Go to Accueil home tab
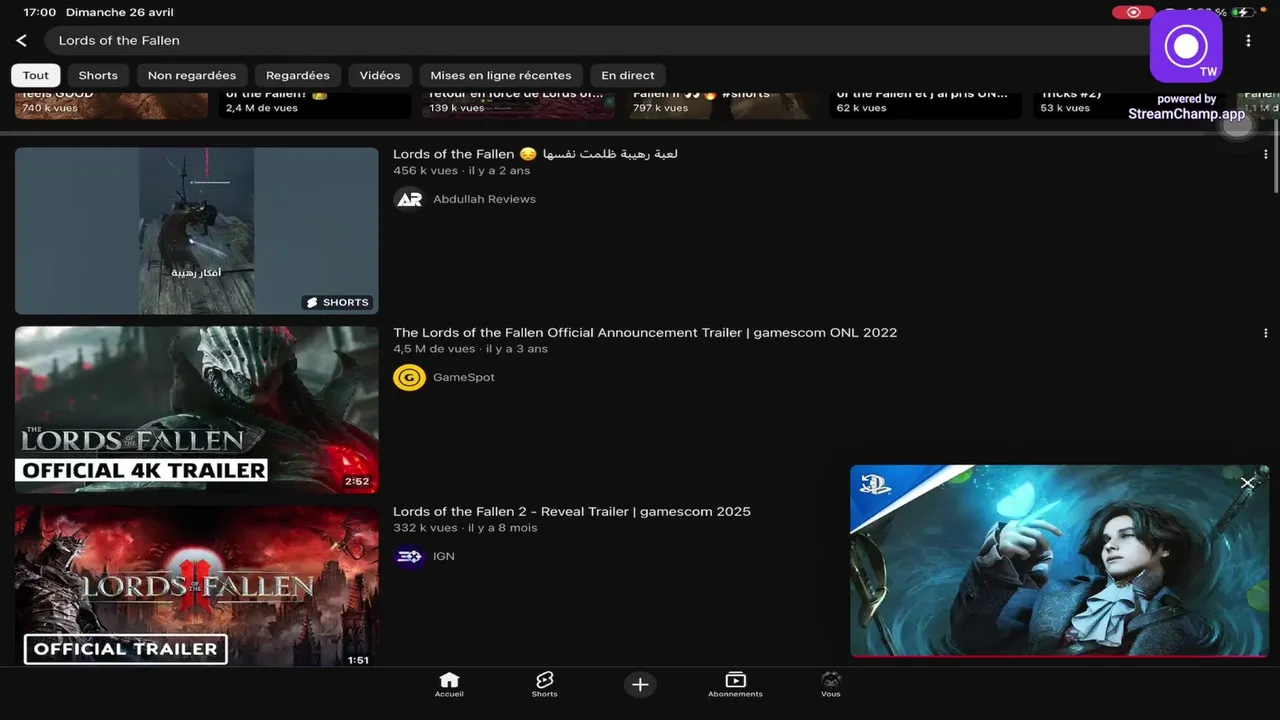This screenshot has width=1280, height=720. click(449, 684)
